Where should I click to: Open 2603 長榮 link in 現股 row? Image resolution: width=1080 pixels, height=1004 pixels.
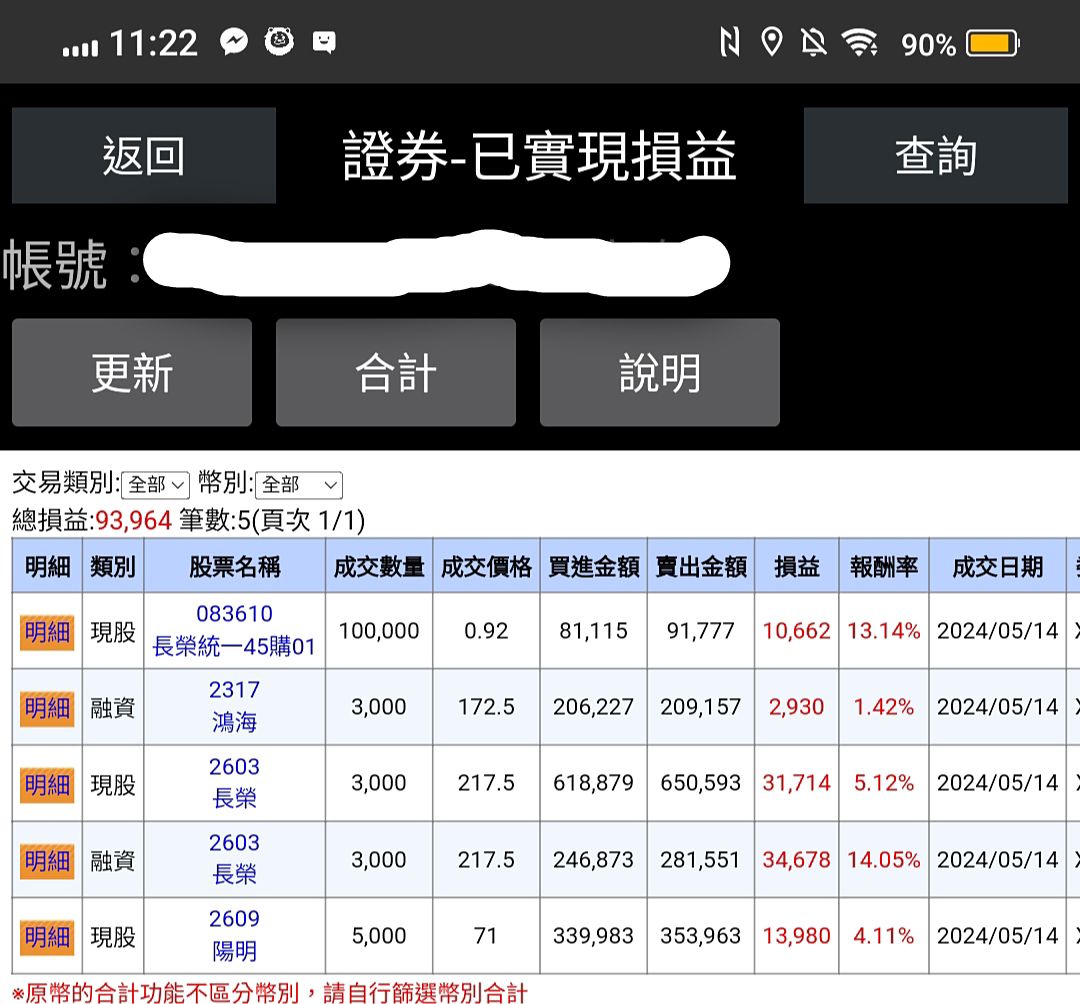click(x=234, y=783)
